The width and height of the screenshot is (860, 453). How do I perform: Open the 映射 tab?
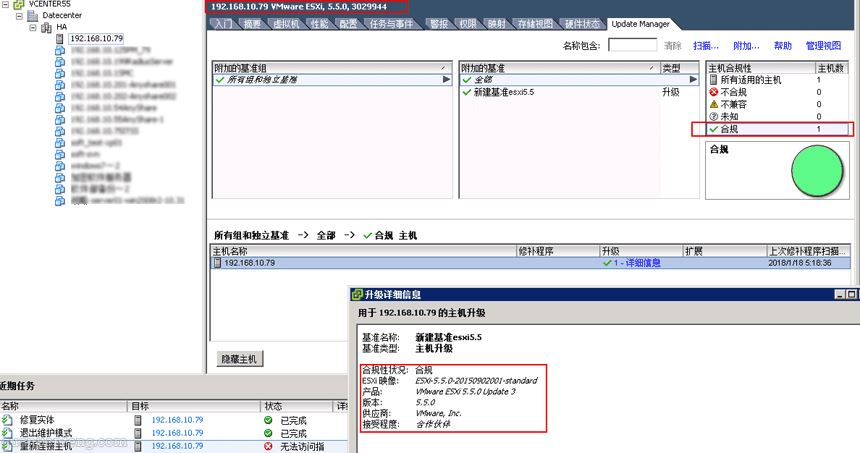pyautogui.click(x=497, y=24)
